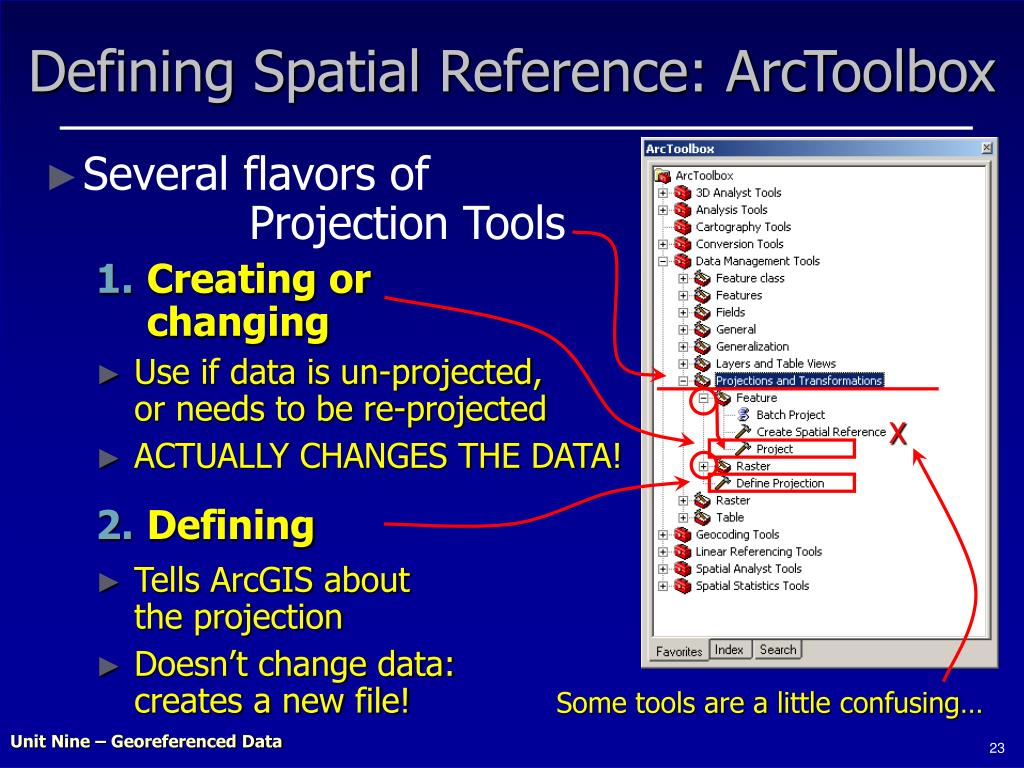Click the Analysis Tools red toolbox icon

click(x=682, y=210)
